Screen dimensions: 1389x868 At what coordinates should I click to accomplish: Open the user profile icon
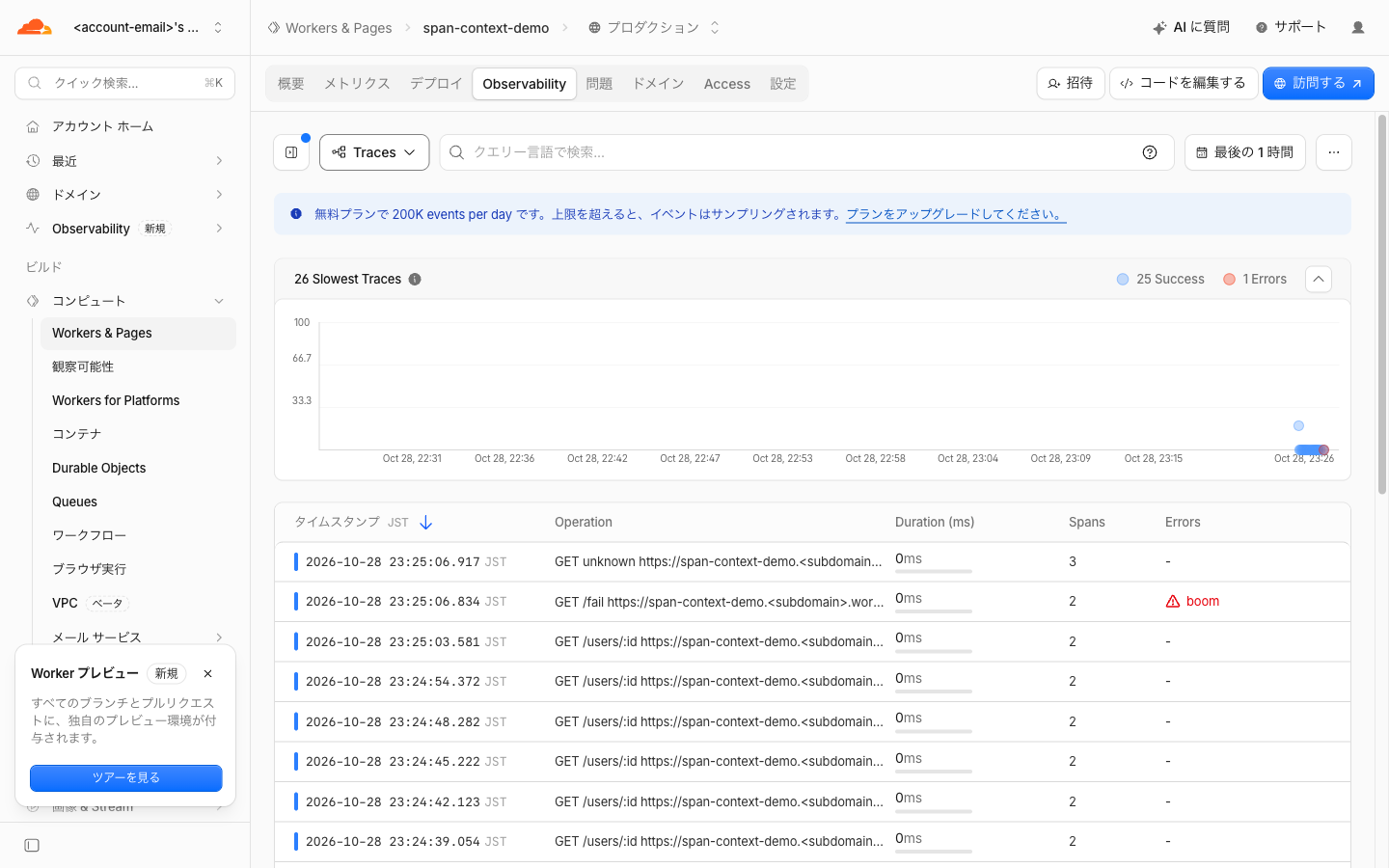1358,28
